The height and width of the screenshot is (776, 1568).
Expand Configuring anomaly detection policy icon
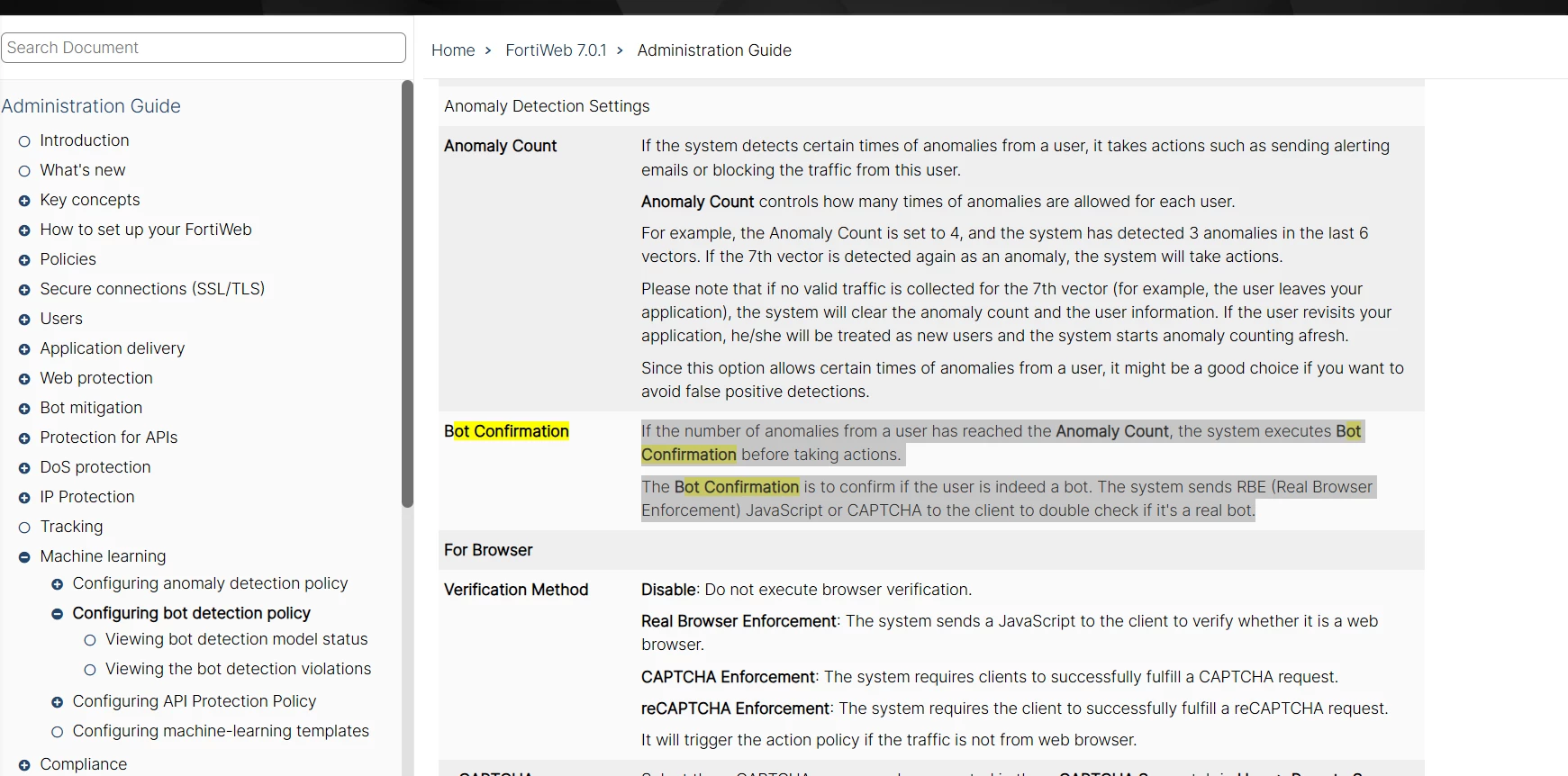coord(57,584)
